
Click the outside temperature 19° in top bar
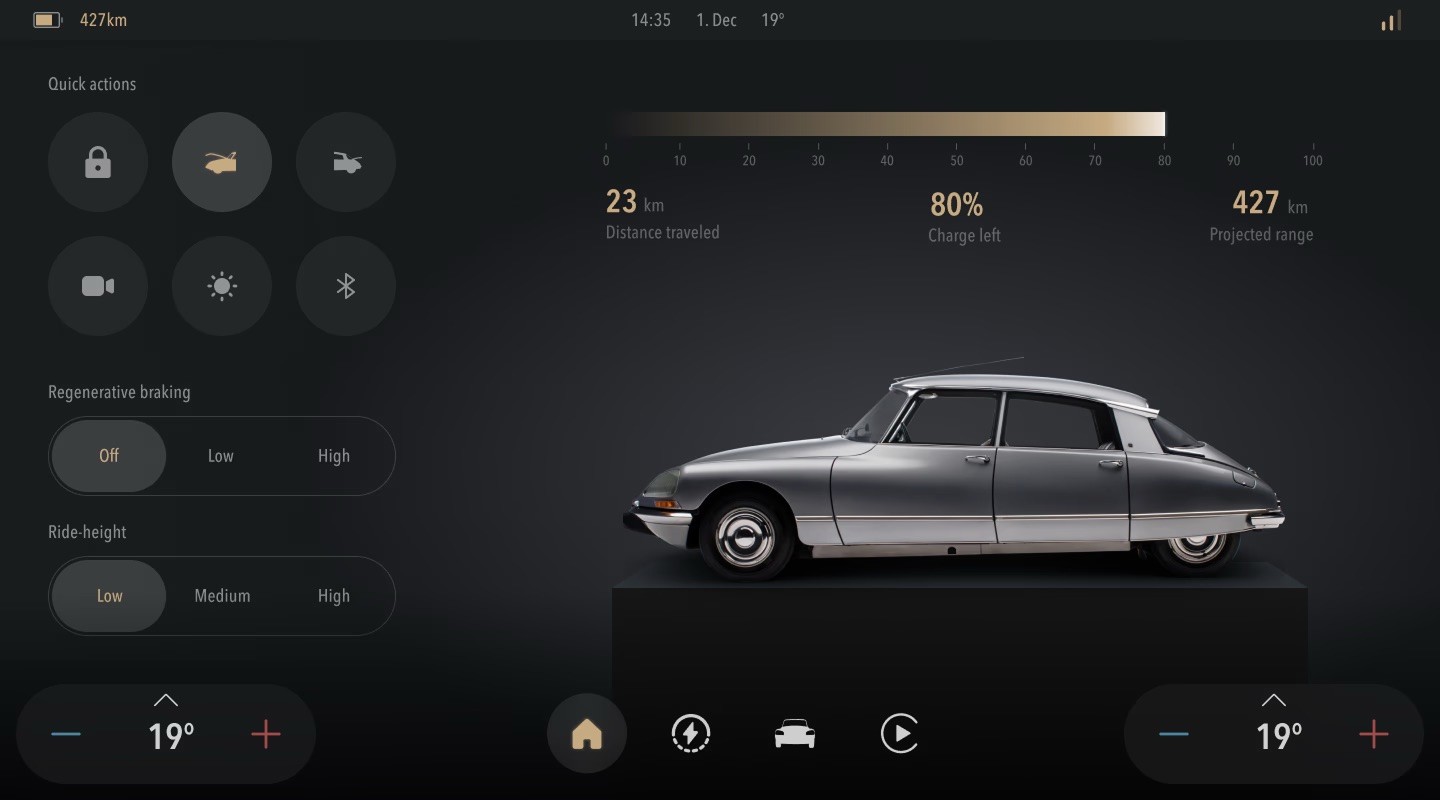tap(772, 20)
